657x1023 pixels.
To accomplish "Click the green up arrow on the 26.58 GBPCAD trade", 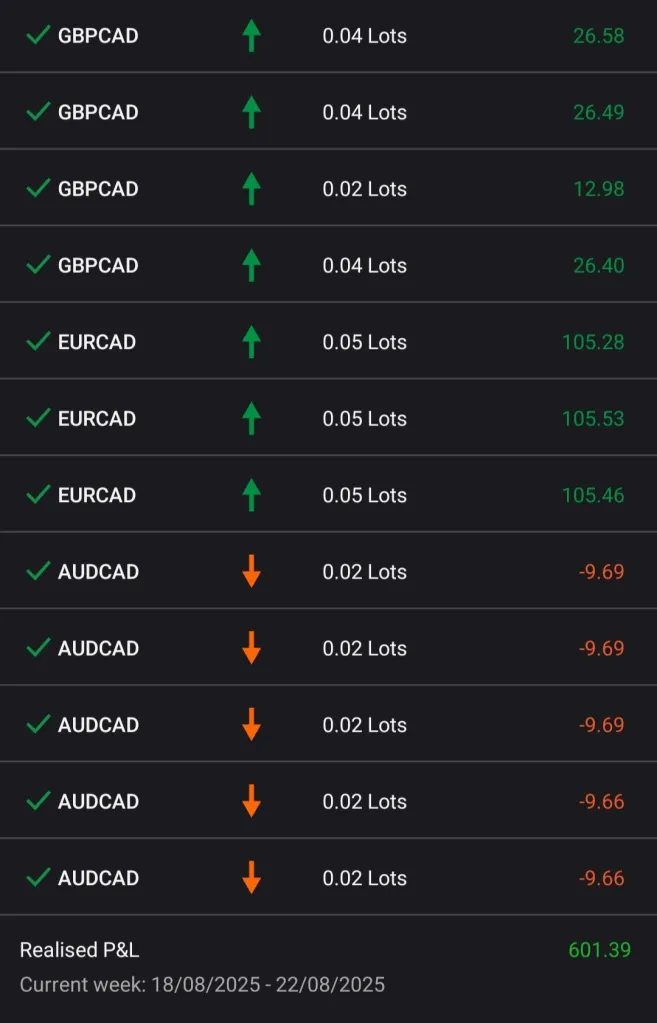I will [x=251, y=36].
